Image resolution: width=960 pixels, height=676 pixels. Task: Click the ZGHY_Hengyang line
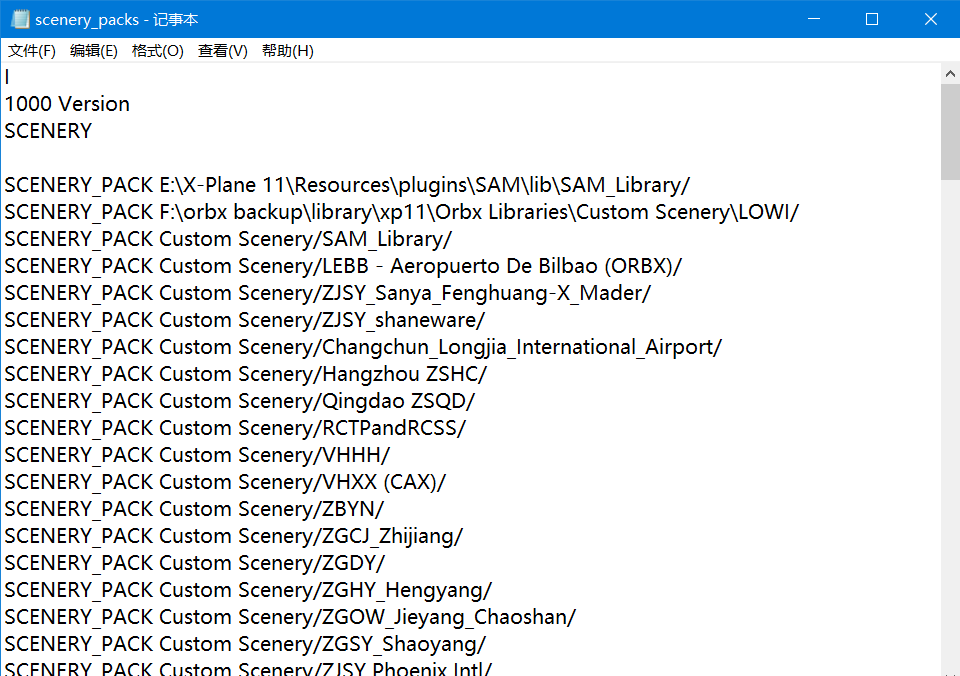click(249, 589)
